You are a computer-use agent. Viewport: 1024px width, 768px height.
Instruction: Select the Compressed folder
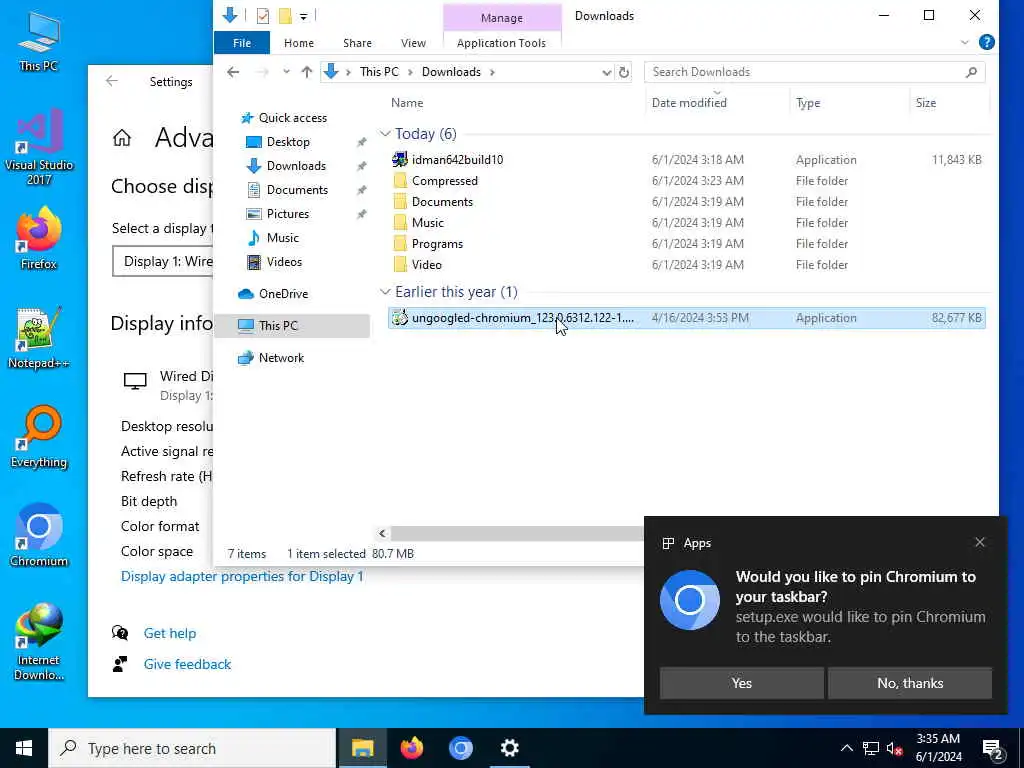pos(686,181)
